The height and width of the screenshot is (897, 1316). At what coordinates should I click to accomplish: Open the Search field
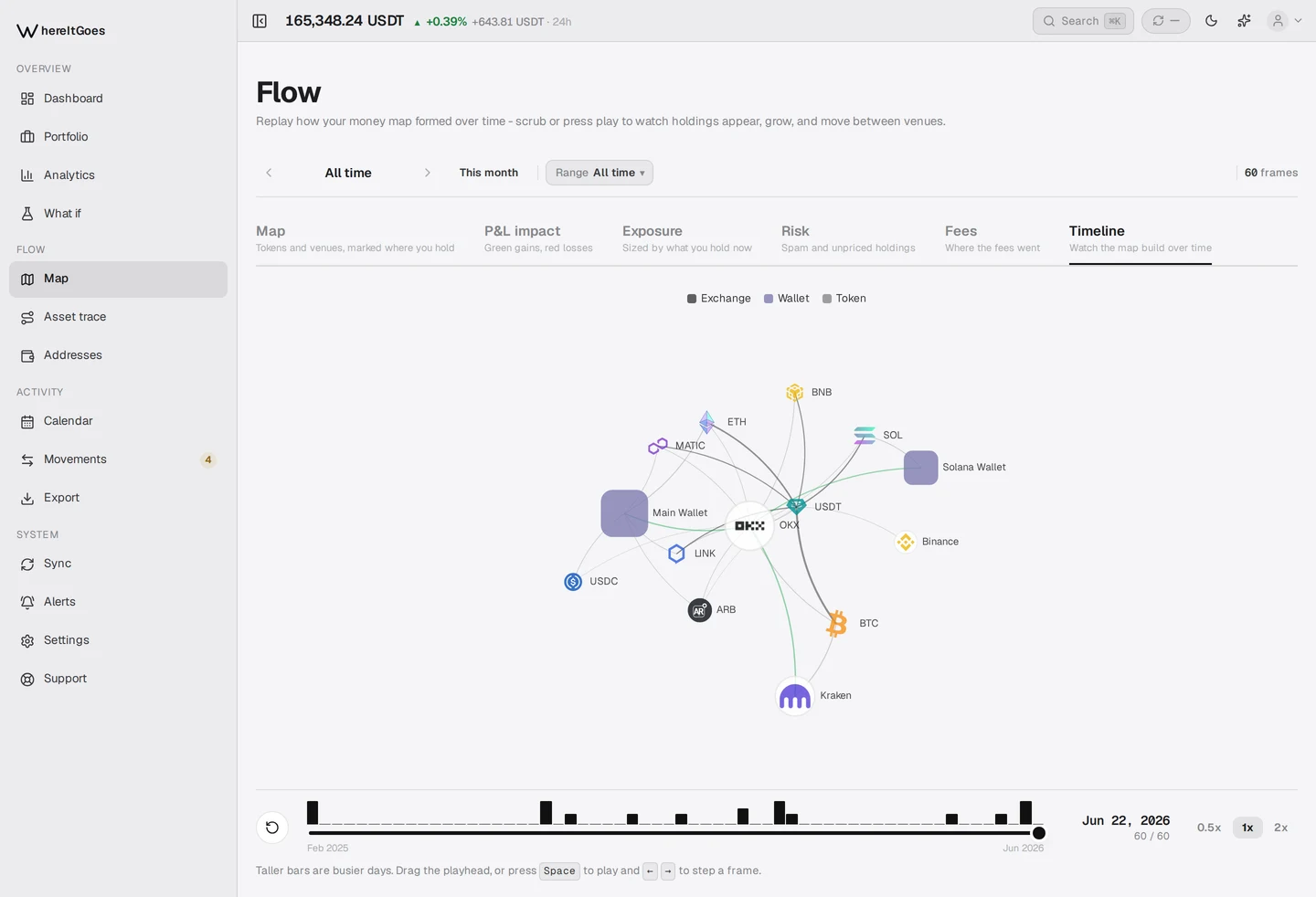(x=1083, y=21)
